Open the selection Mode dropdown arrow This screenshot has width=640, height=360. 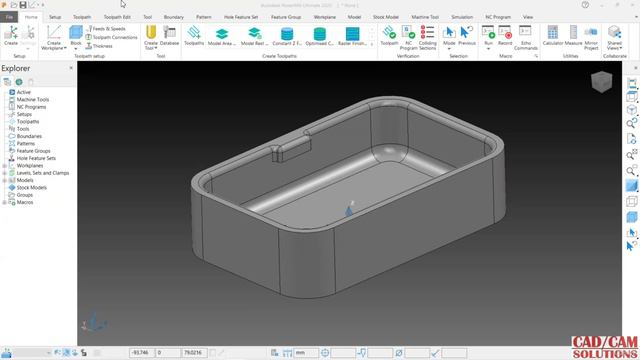click(x=449, y=49)
